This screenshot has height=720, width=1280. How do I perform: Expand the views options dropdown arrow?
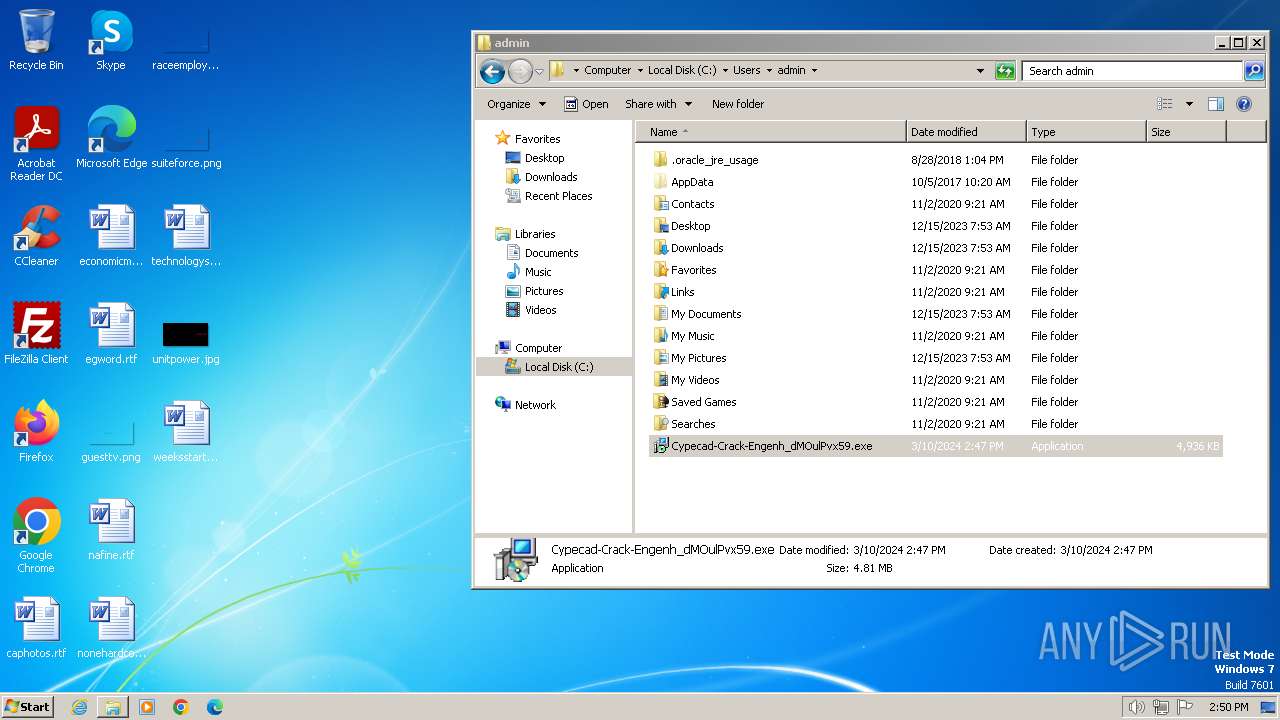[1189, 104]
